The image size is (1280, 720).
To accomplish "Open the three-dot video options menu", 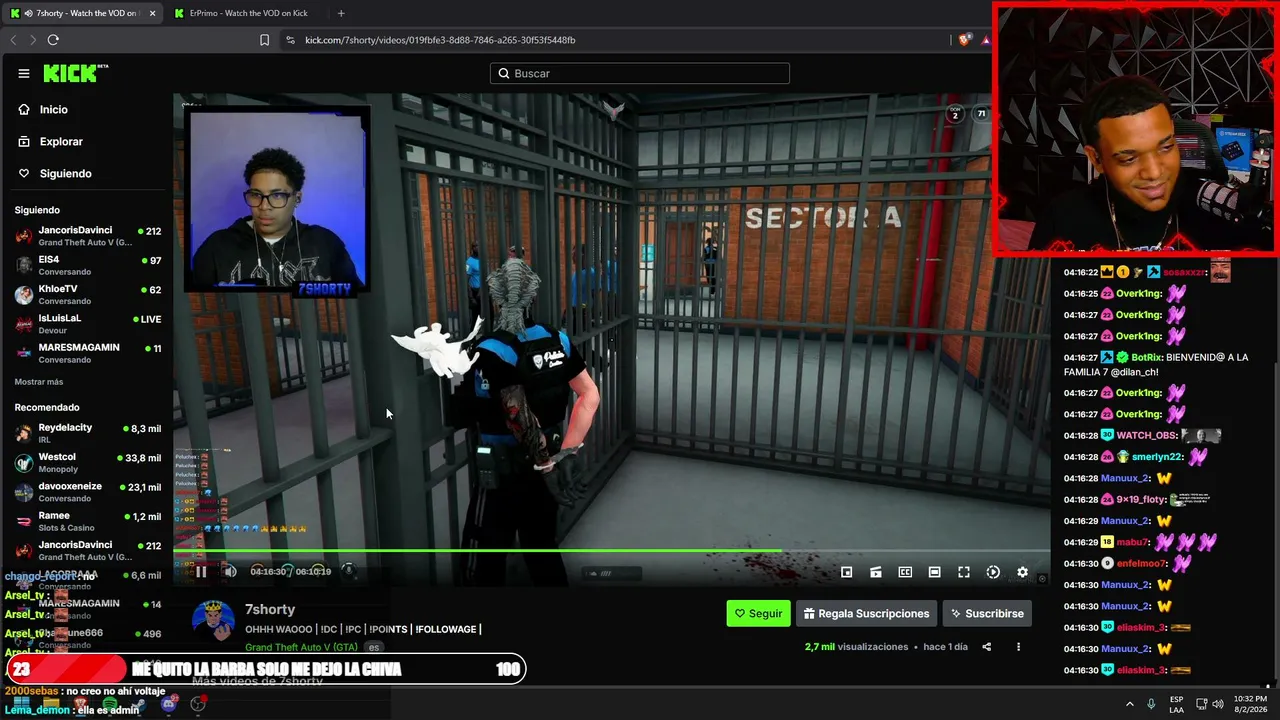I will click(x=1018, y=647).
